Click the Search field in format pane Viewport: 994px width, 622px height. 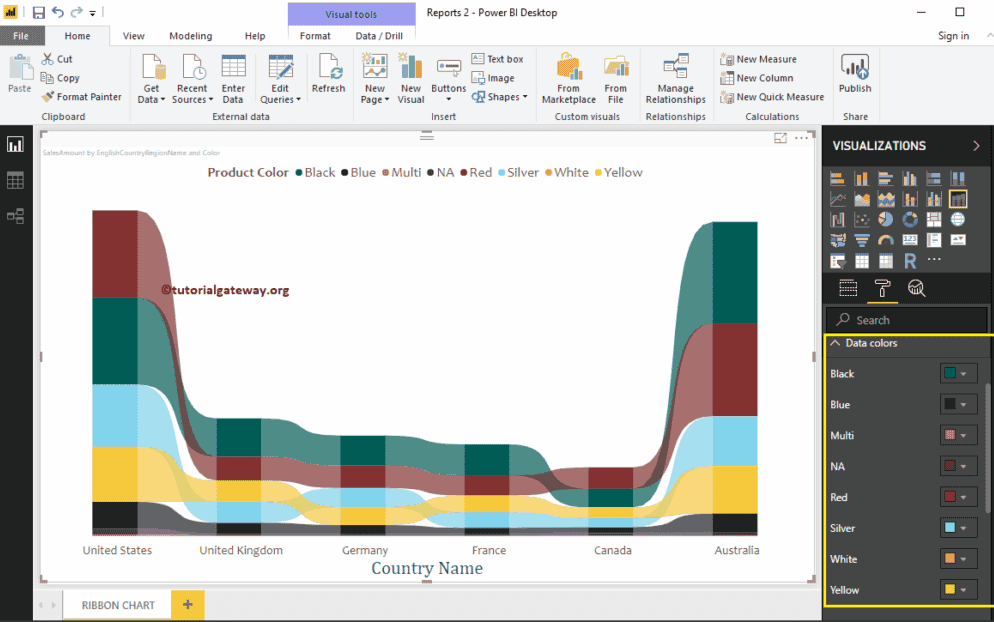[905, 320]
